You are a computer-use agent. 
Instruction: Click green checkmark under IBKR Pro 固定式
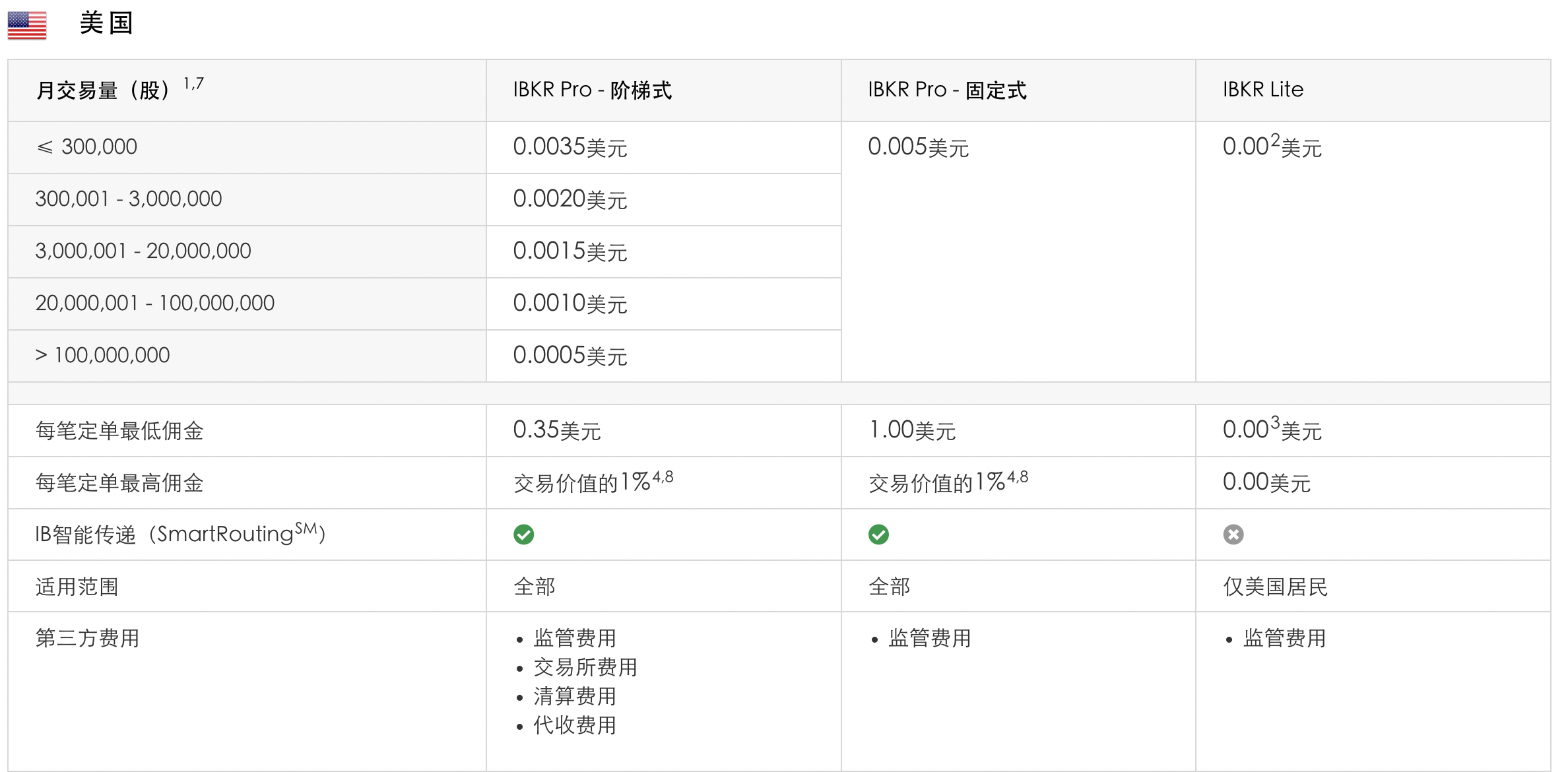pos(878,534)
